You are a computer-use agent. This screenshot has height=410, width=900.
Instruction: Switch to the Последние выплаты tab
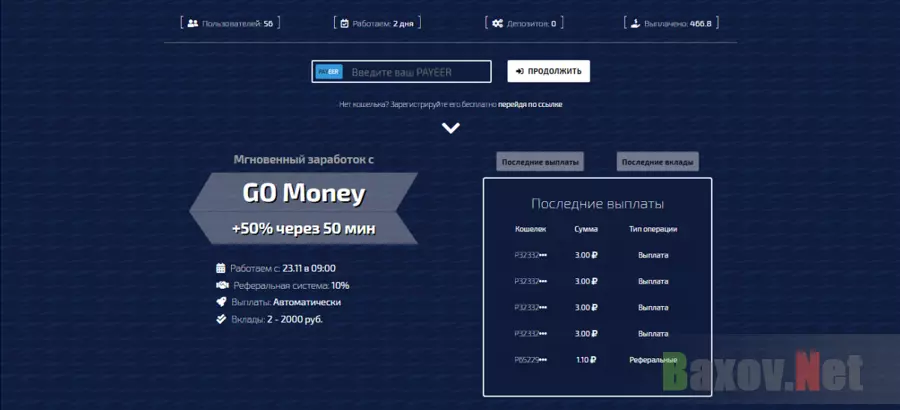[x=540, y=162]
